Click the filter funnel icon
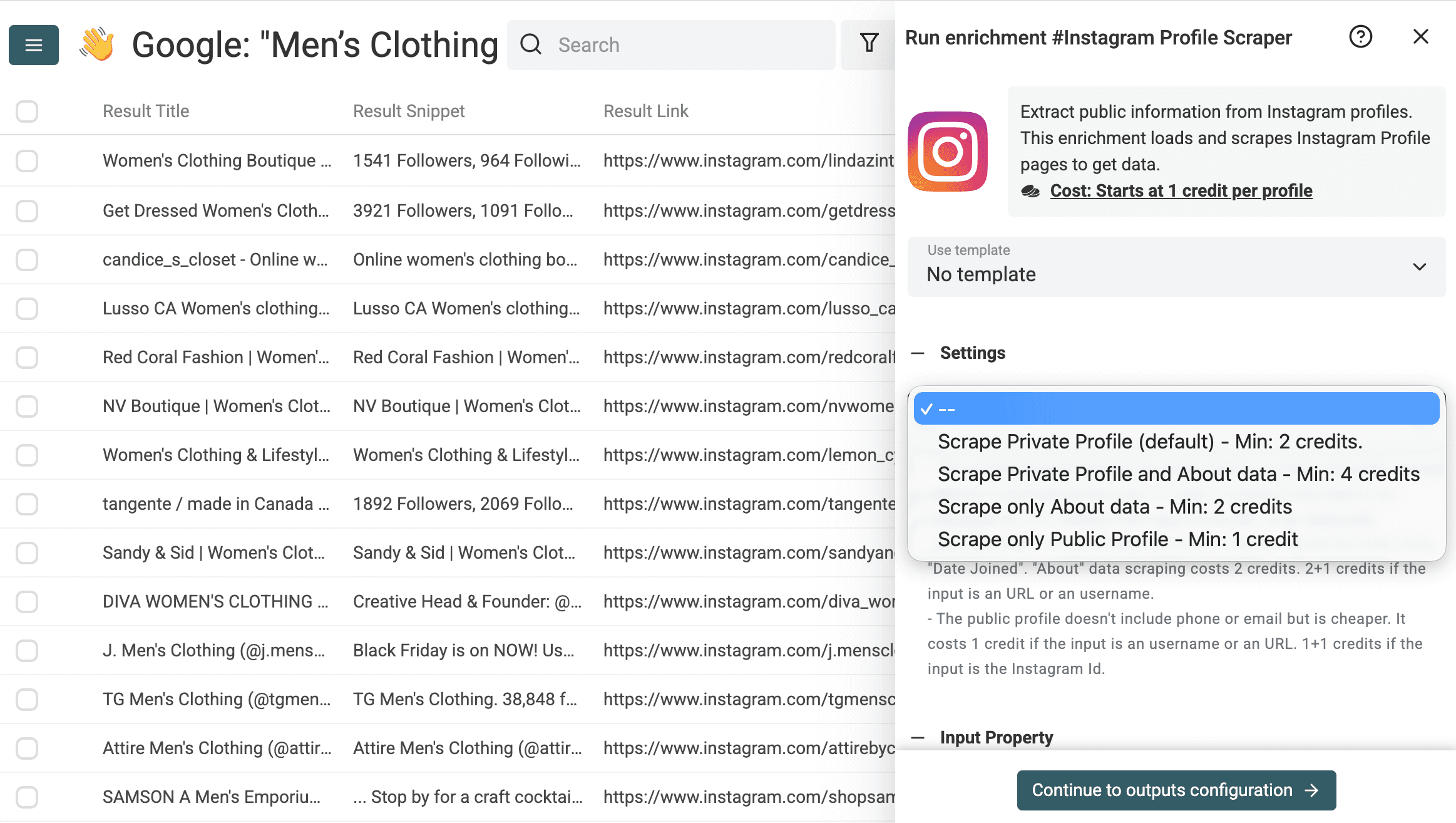This screenshot has width=1456, height=823. tap(869, 43)
